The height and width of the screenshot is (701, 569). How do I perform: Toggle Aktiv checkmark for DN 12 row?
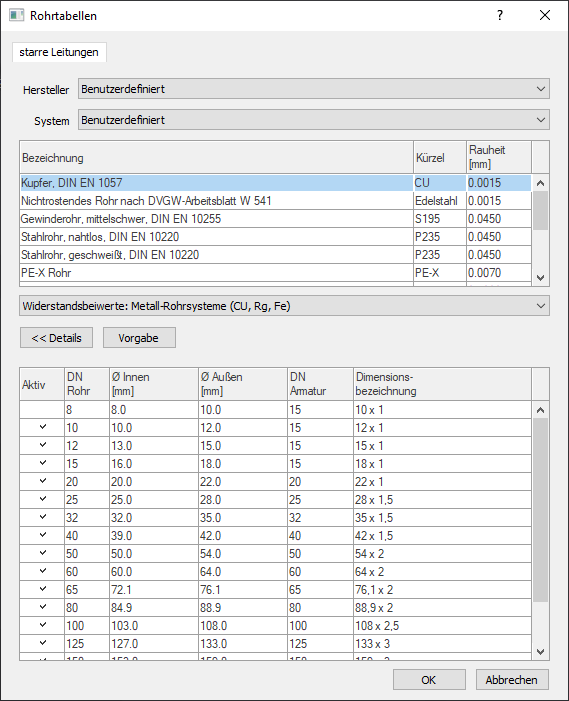[42, 445]
